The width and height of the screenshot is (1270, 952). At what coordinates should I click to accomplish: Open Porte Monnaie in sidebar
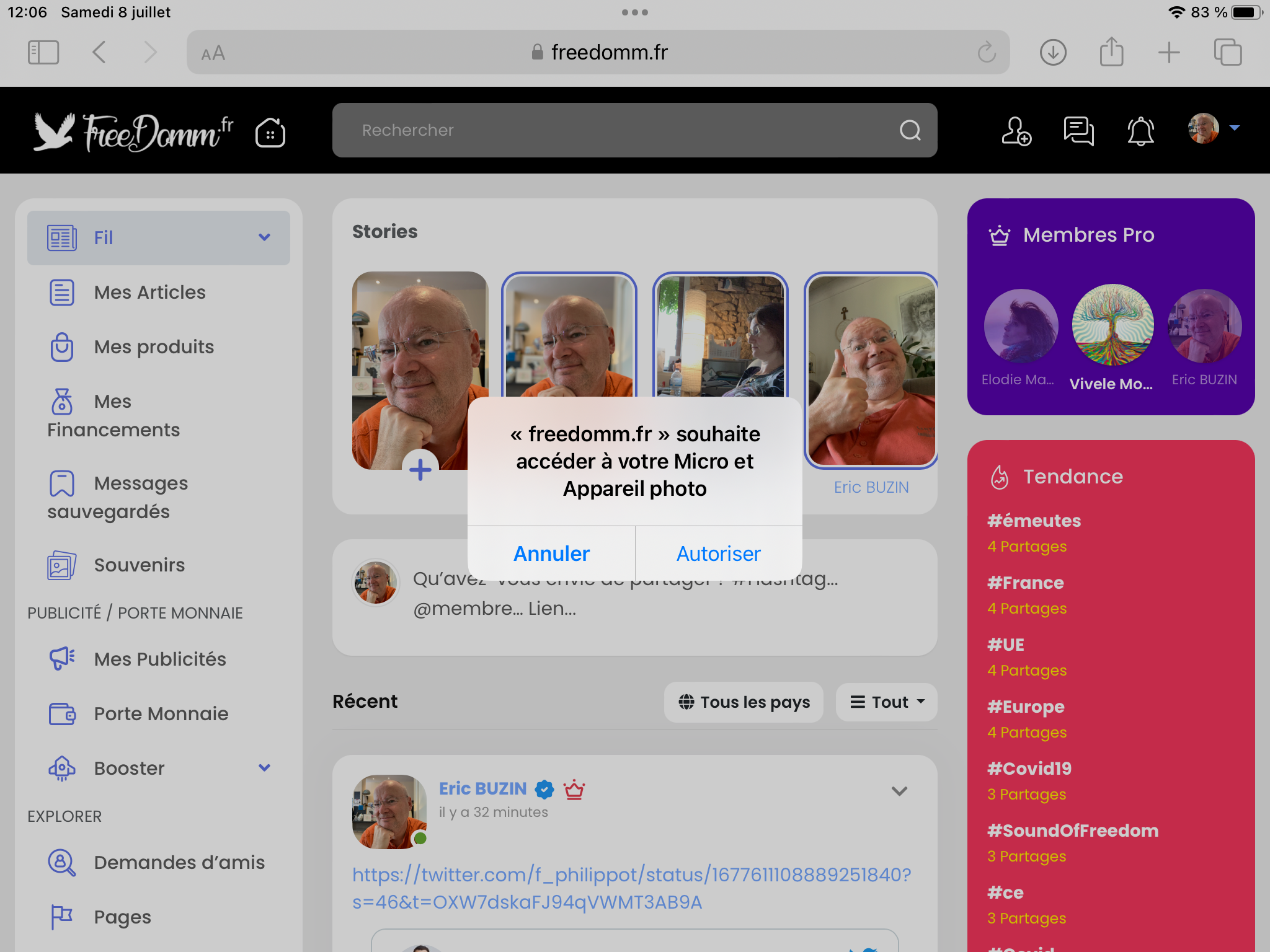[x=161, y=713]
